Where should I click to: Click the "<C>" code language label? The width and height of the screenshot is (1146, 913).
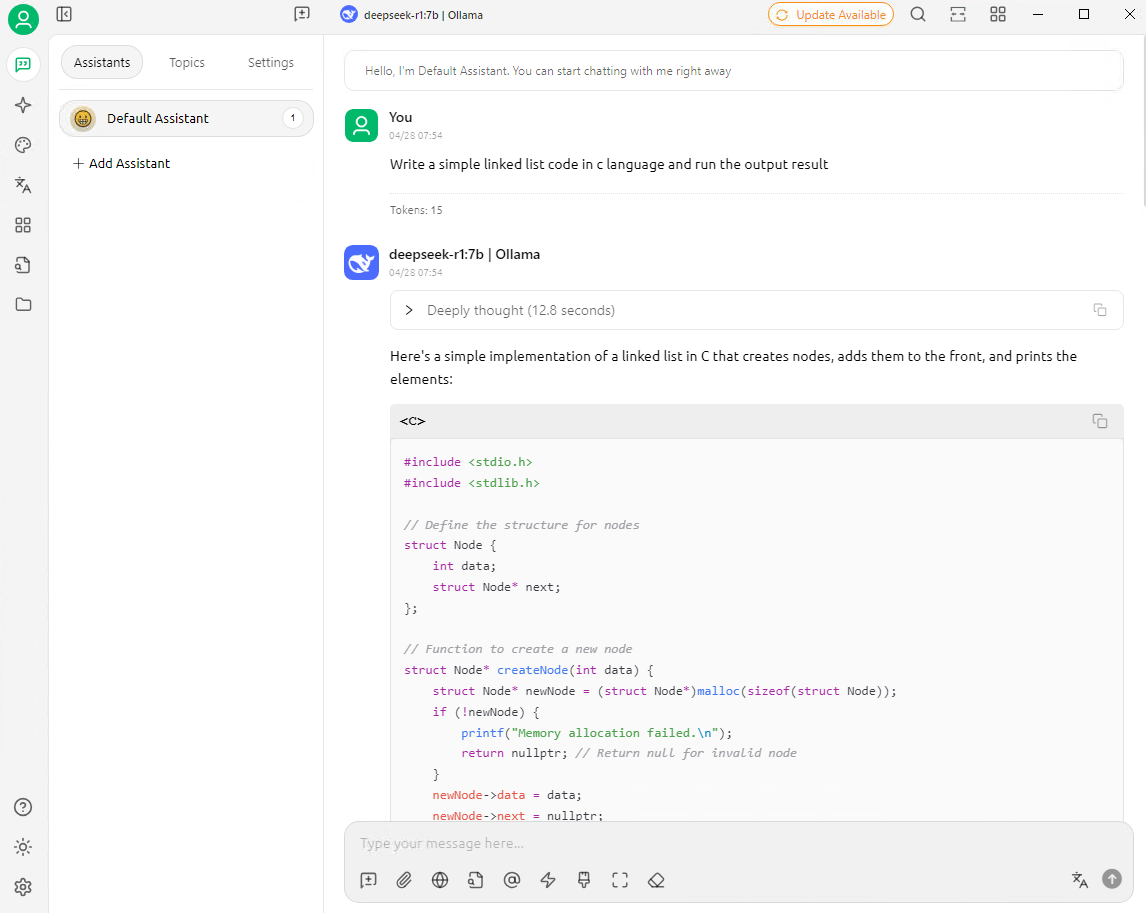click(x=412, y=421)
